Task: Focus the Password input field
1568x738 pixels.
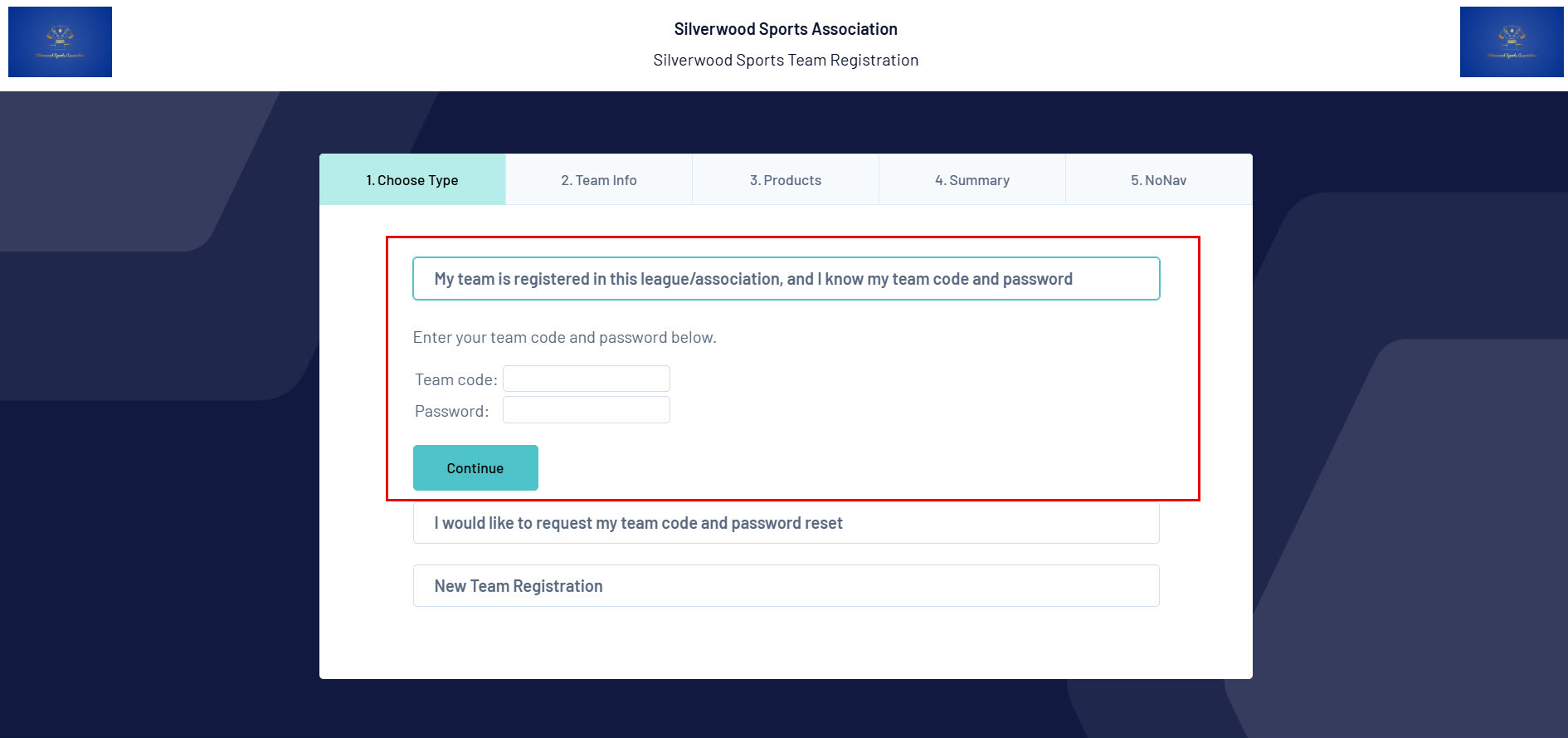Action: point(587,410)
